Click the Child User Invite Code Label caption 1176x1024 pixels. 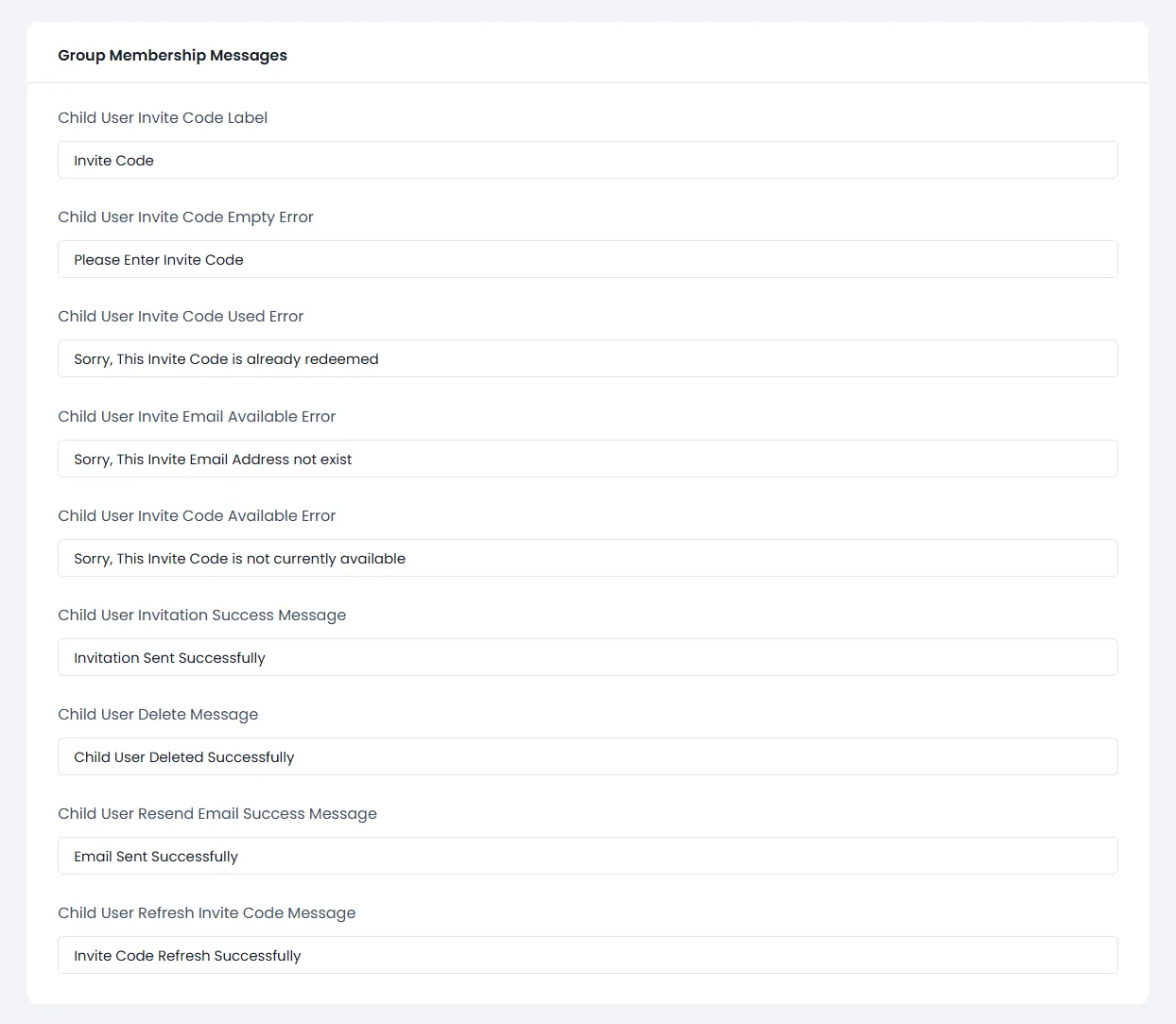click(x=162, y=117)
